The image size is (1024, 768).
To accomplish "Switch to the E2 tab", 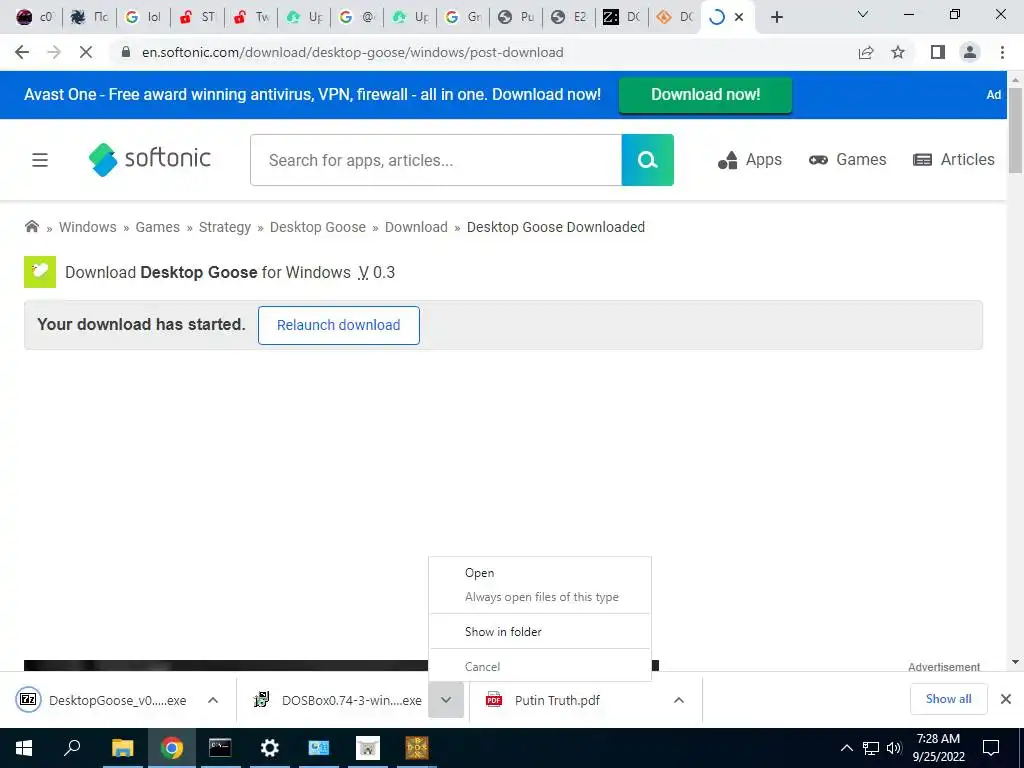I will [x=568, y=17].
